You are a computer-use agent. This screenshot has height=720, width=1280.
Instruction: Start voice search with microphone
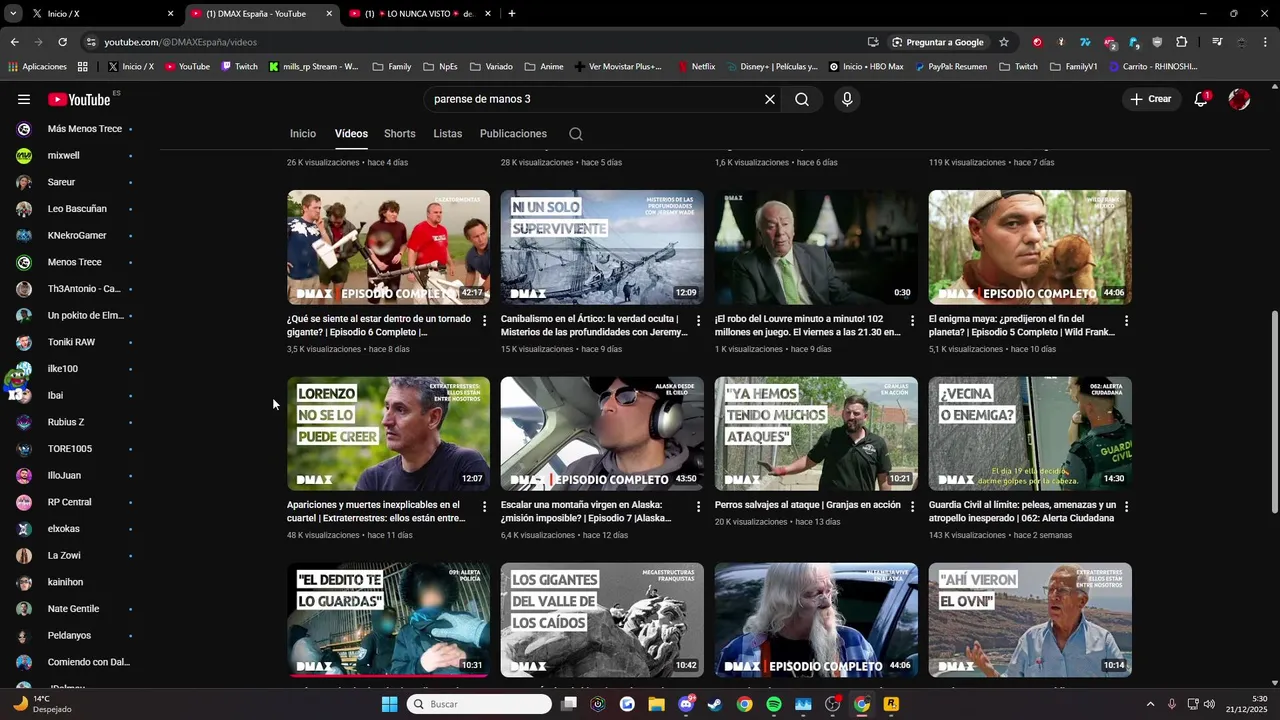[x=847, y=99]
